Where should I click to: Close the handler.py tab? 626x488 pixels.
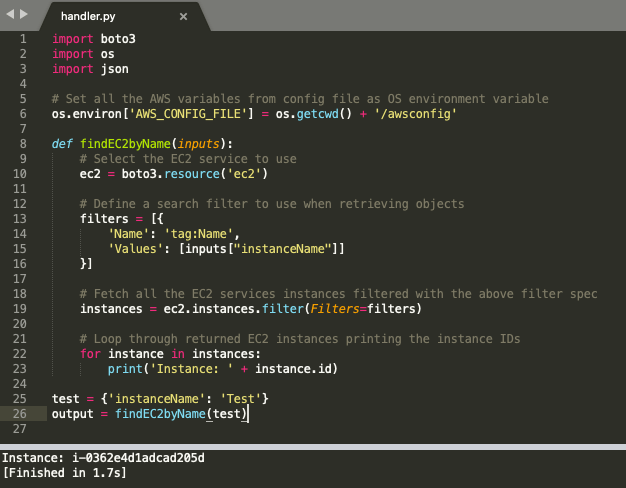point(182,17)
